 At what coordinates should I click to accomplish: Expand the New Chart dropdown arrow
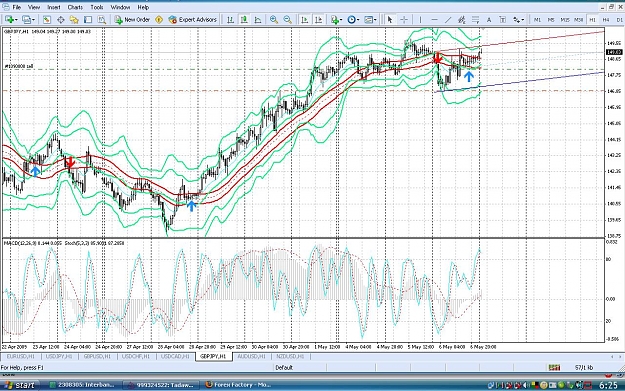tap(17, 20)
